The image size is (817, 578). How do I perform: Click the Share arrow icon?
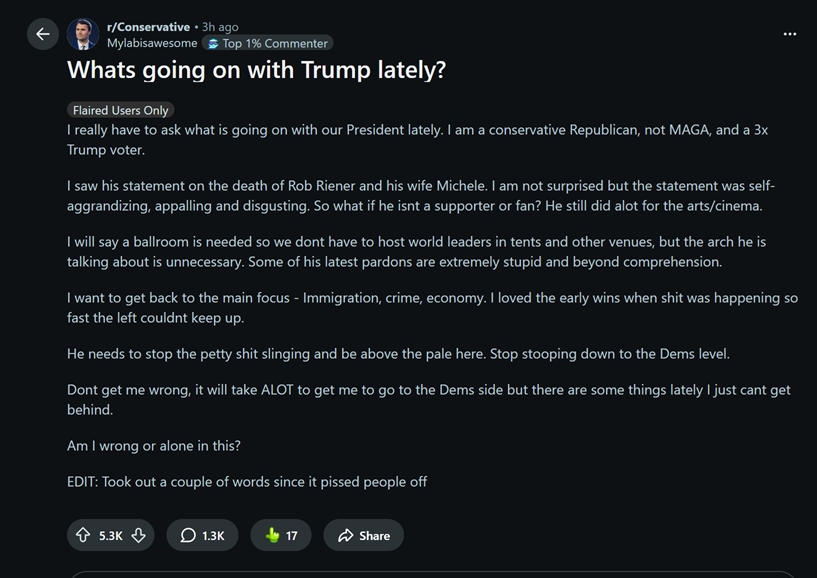(x=346, y=536)
